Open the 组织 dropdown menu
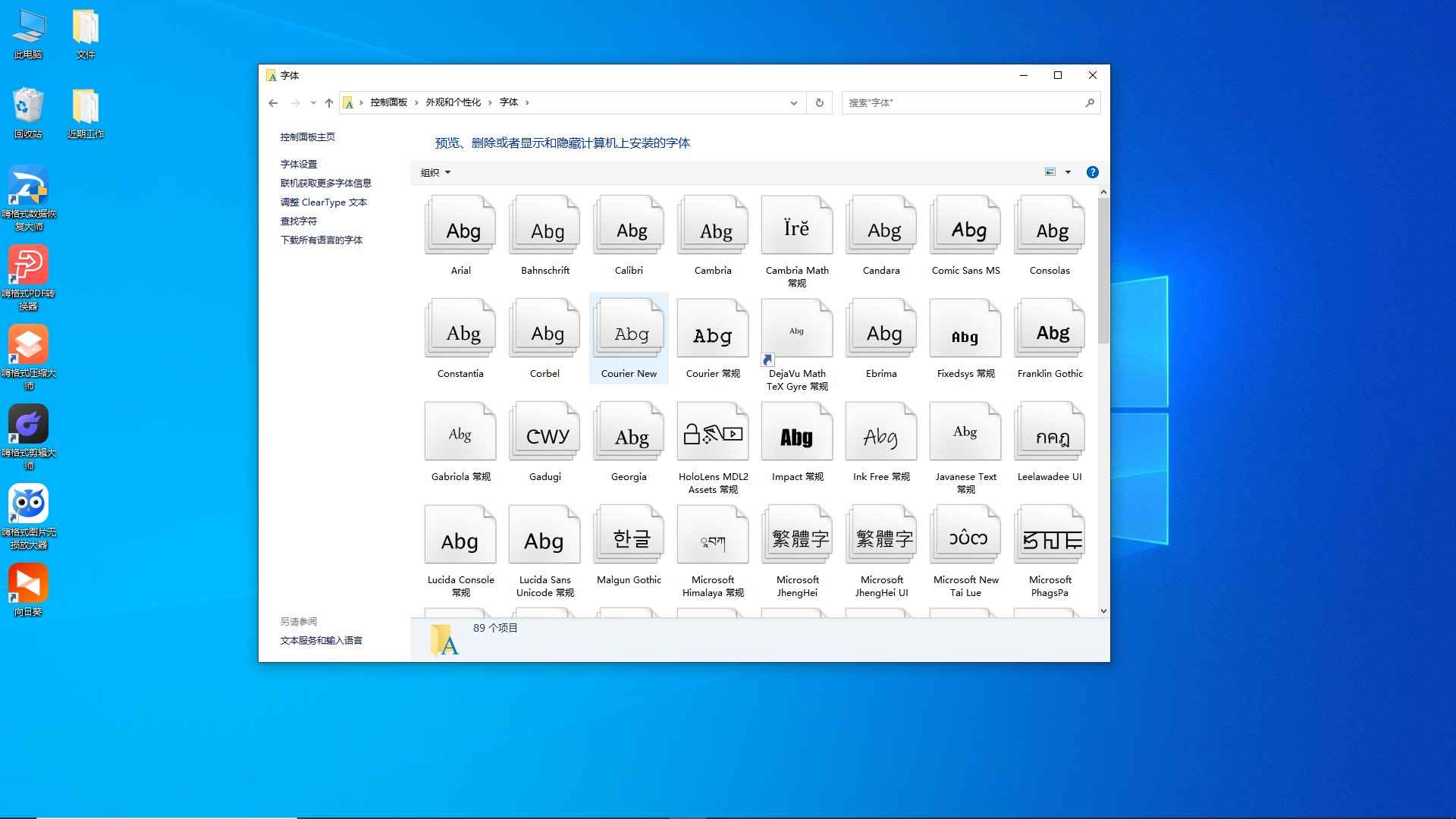This screenshot has height=819, width=1456. pos(435,172)
